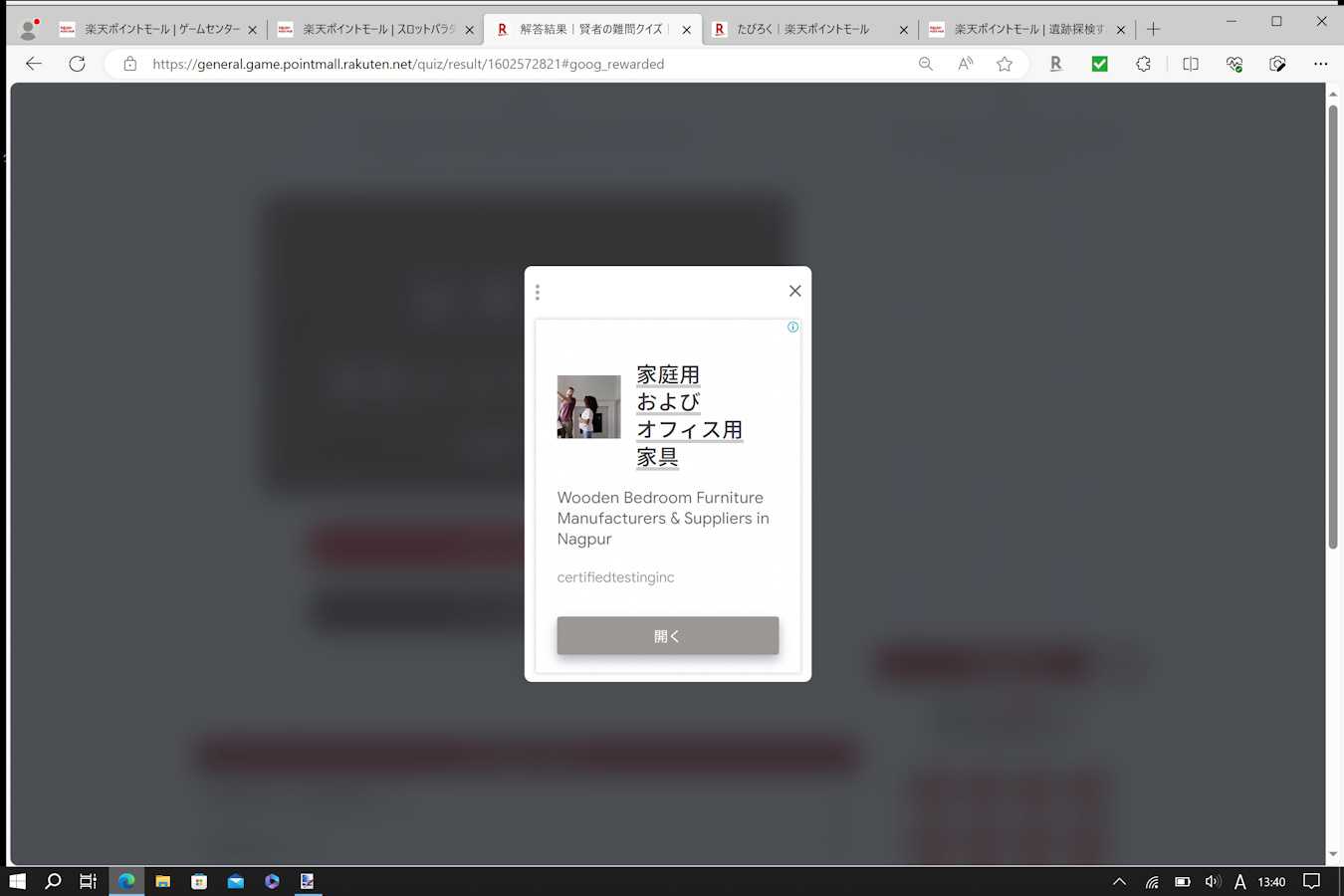The image size is (1344, 896).
Task: Click the certifiedtestinginc advertiser name
Action: [615, 577]
